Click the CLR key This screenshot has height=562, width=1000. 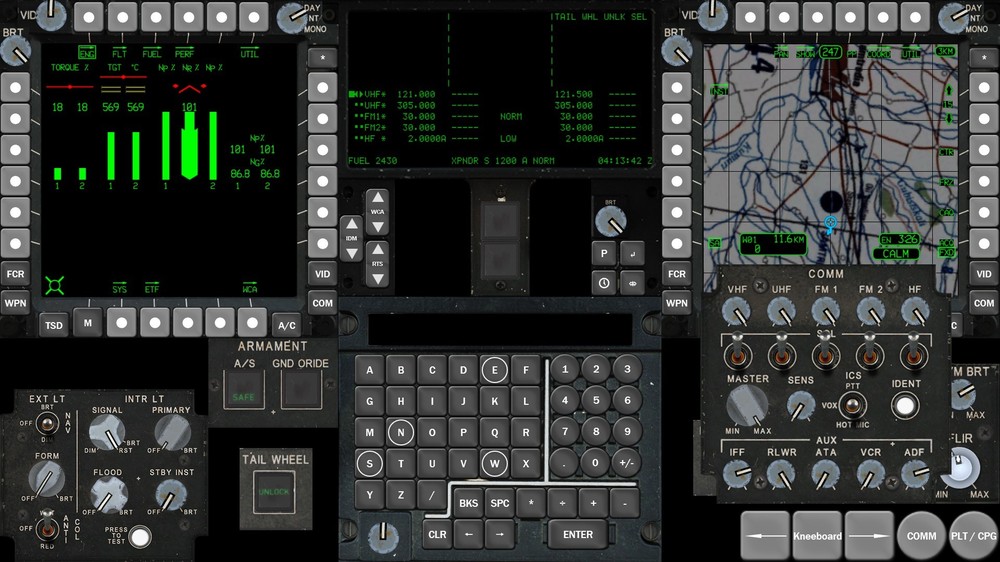437,535
